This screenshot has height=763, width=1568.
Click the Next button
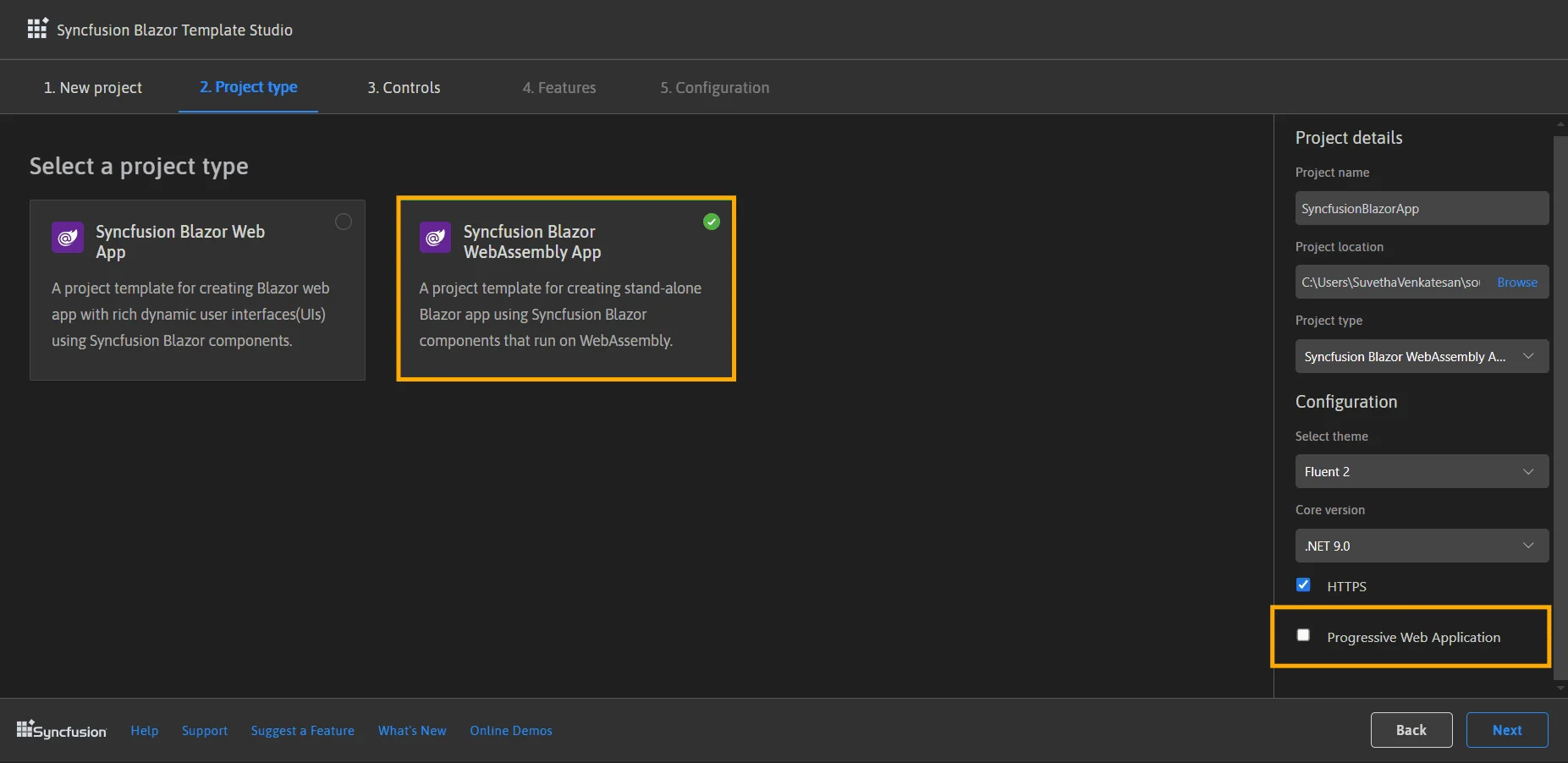click(1506, 729)
